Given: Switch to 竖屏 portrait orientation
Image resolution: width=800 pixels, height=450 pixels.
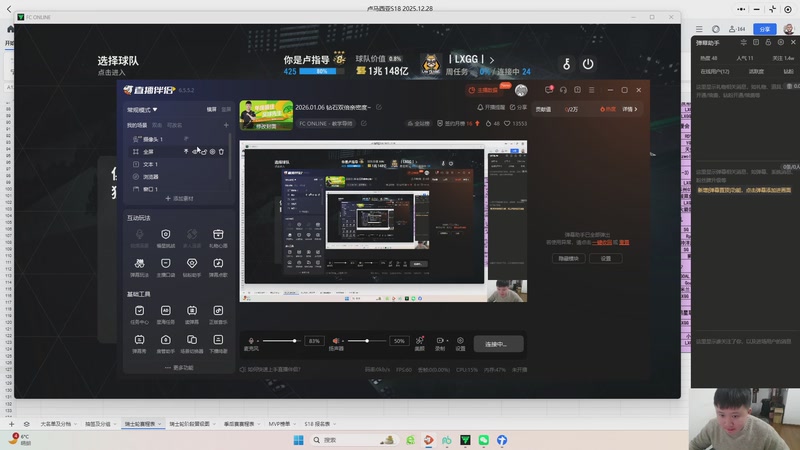Looking at the screenshot, I should click(x=226, y=110).
